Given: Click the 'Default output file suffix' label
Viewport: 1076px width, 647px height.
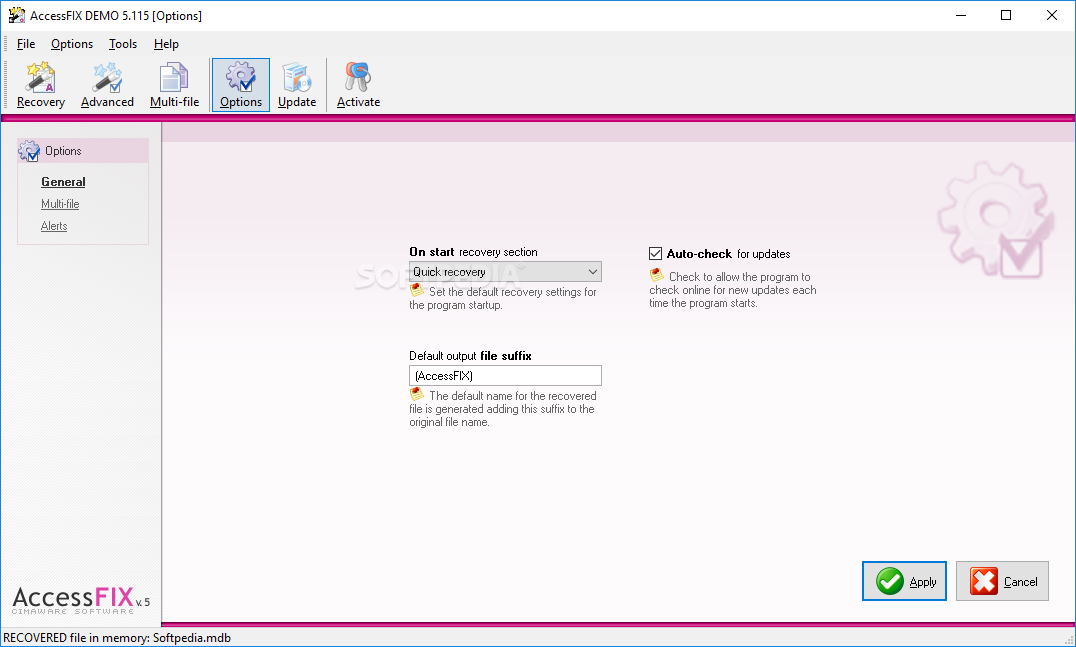Looking at the screenshot, I should click(x=470, y=355).
